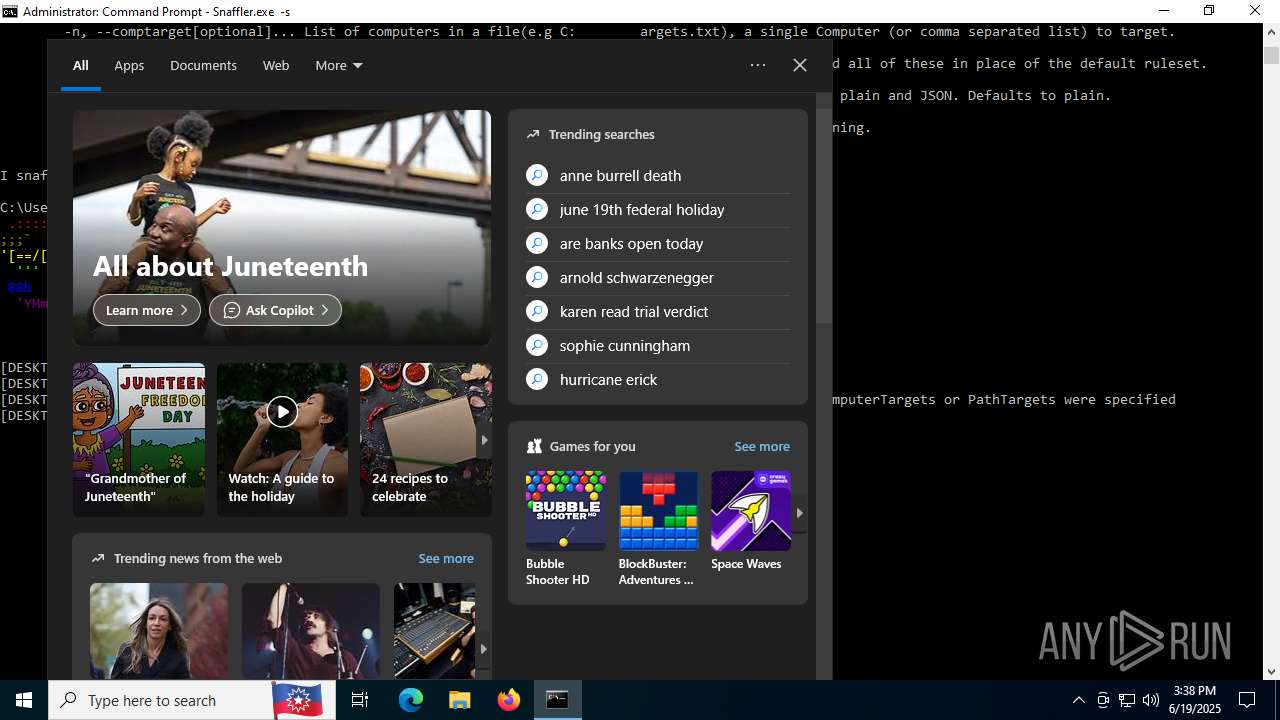Click search icon beside anne burrell death
This screenshot has height=720, width=1280.
(537, 175)
